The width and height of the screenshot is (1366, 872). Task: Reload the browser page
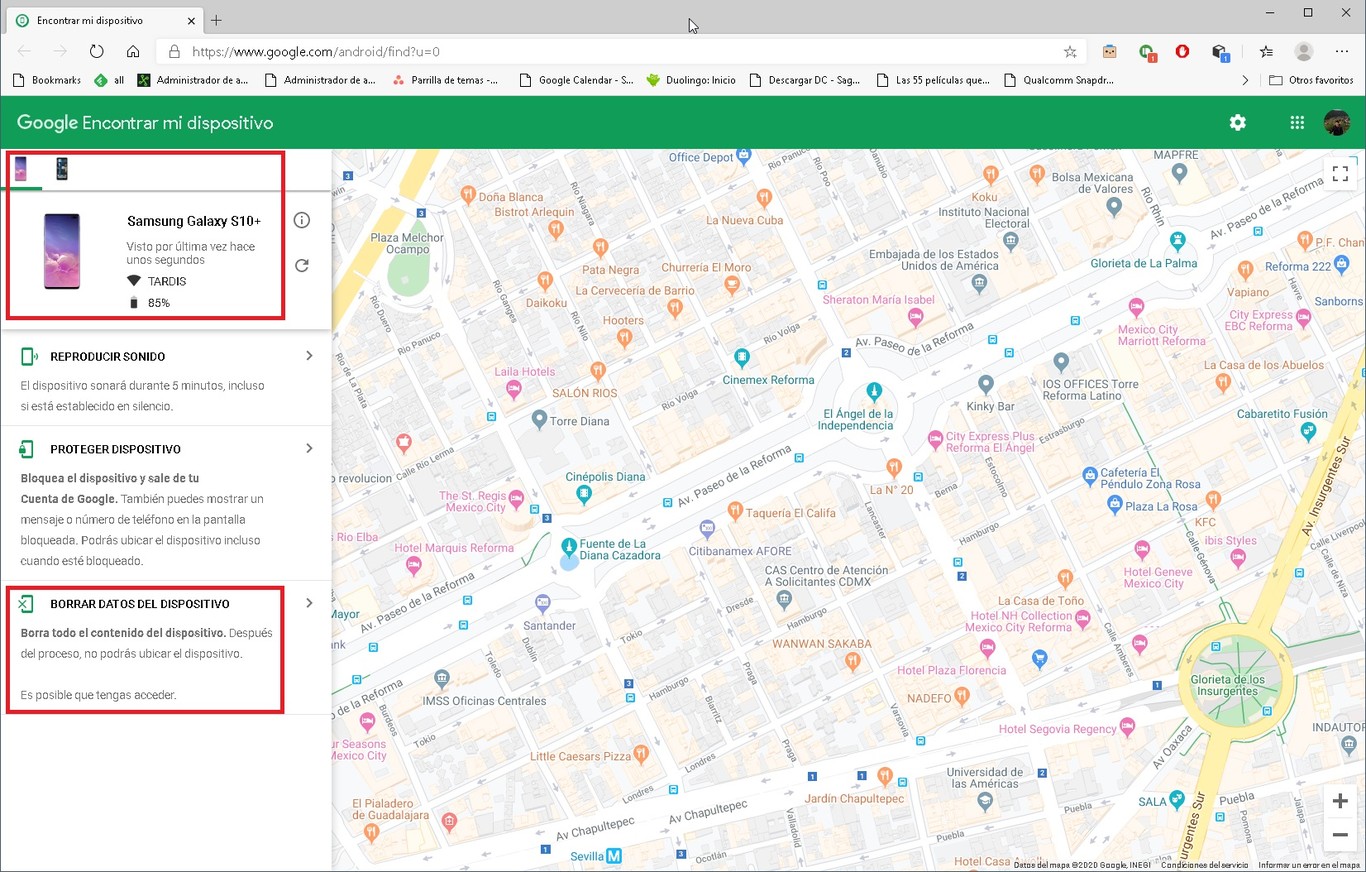(x=96, y=51)
